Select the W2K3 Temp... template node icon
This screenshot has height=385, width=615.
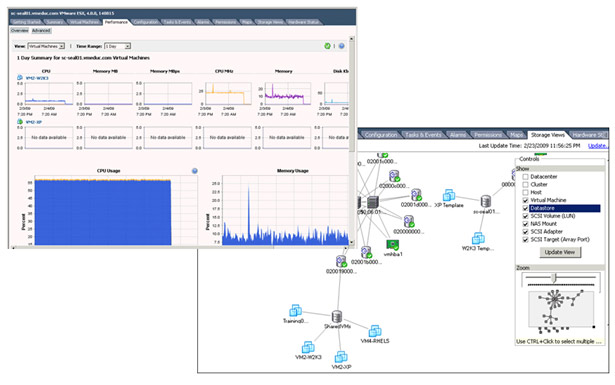click(478, 238)
